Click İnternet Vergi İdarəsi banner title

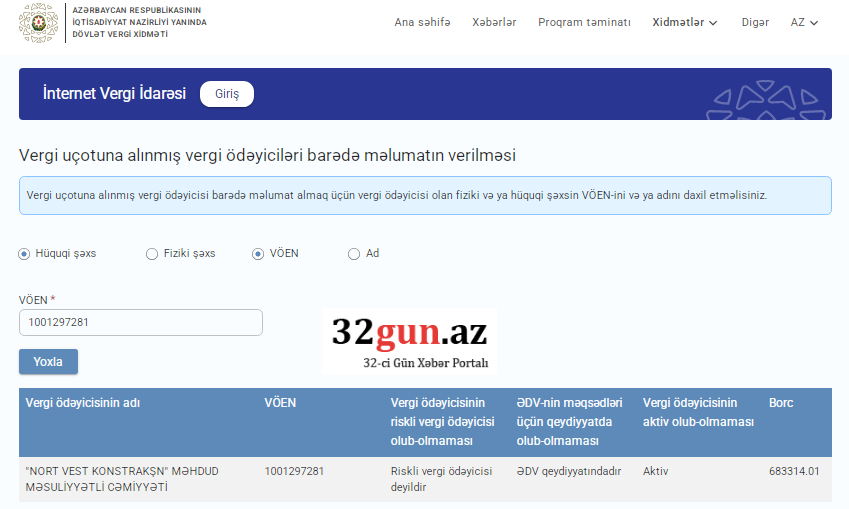pyautogui.click(x=114, y=93)
